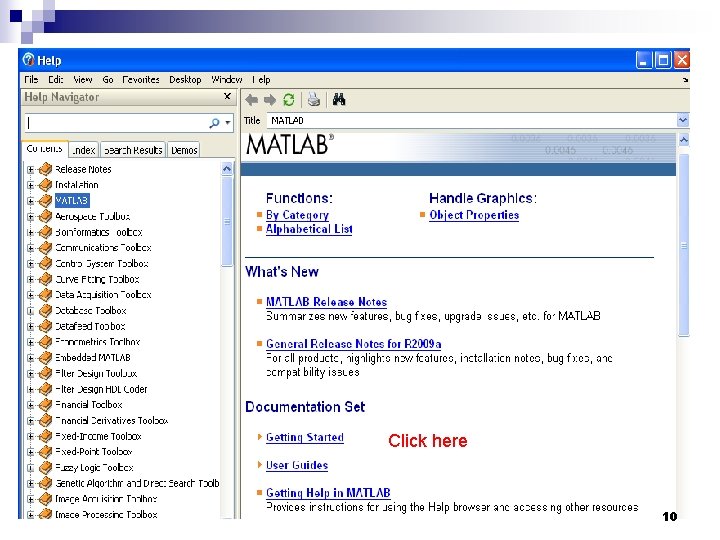Click the Data Acquisition Toolbox book icon
Screen dimensions: 720x540
pyautogui.click(x=45, y=295)
